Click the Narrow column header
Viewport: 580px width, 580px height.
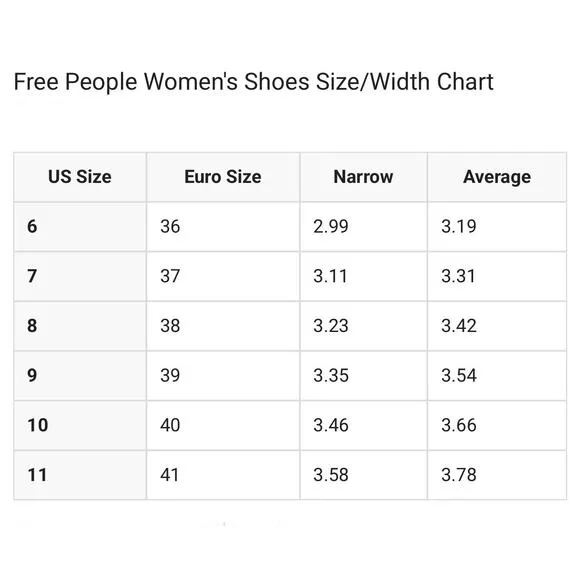click(363, 177)
